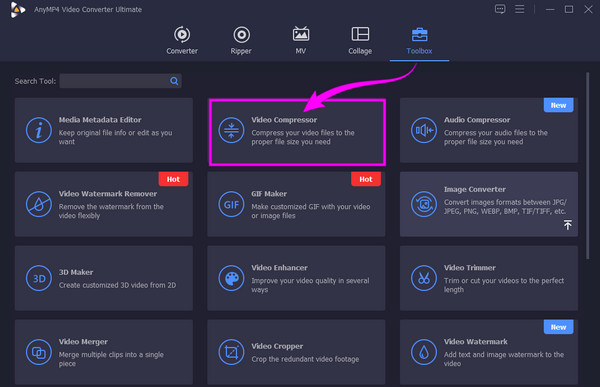The width and height of the screenshot is (600, 387).
Task: Open the 3D Maker title
Action: tap(76, 272)
